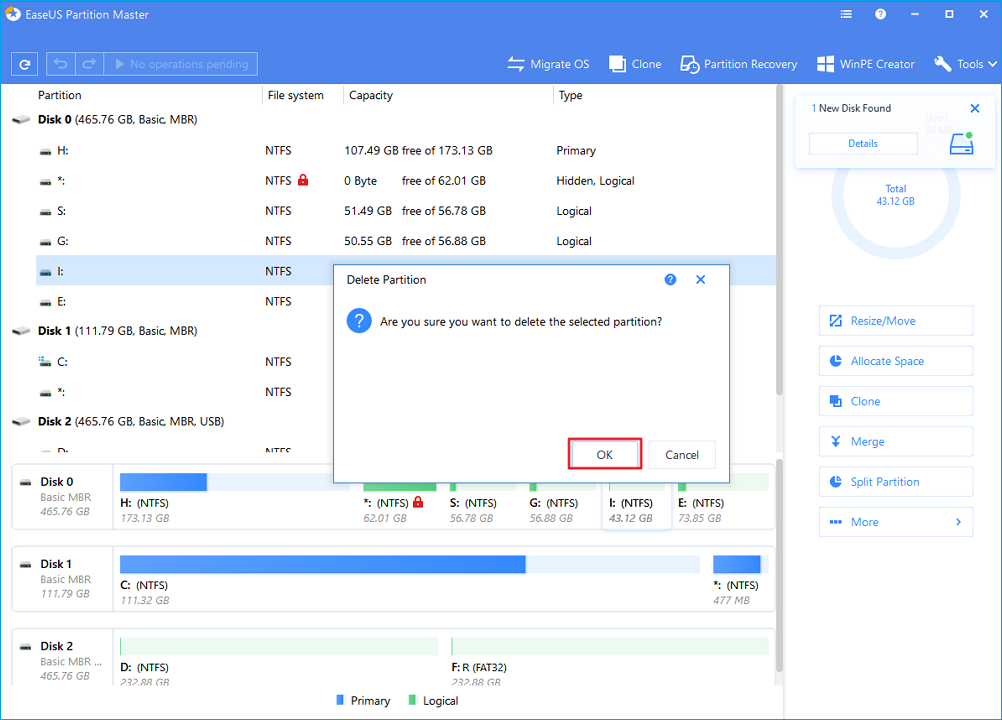Viewport: 1002px width, 720px height.
Task: Select partition S: in the list
Action: tap(406, 211)
